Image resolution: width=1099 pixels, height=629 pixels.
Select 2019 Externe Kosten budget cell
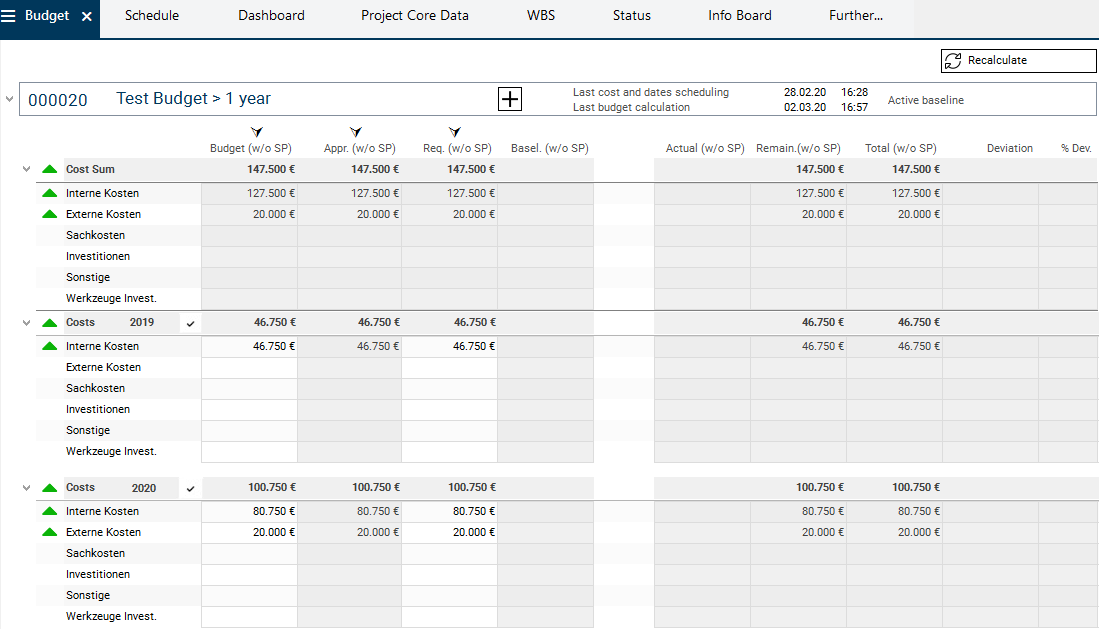tap(250, 368)
